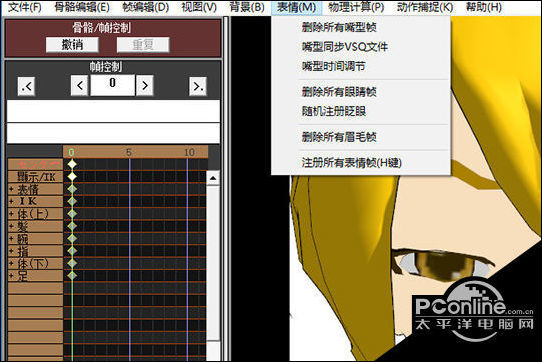Open the 背景(B) menu
Image resolution: width=542 pixels, height=362 pixels.
247,7
